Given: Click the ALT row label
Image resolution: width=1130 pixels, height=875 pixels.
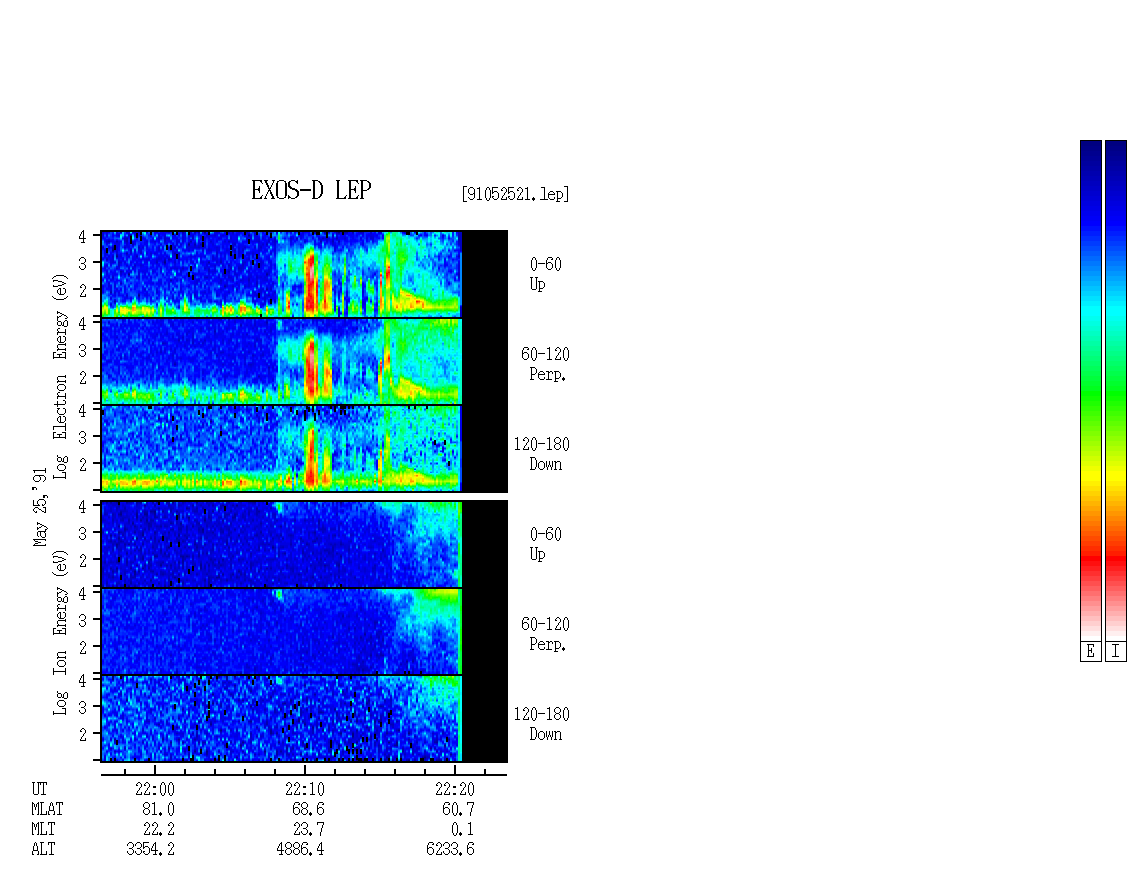Looking at the screenshot, I should pyautogui.click(x=43, y=849).
